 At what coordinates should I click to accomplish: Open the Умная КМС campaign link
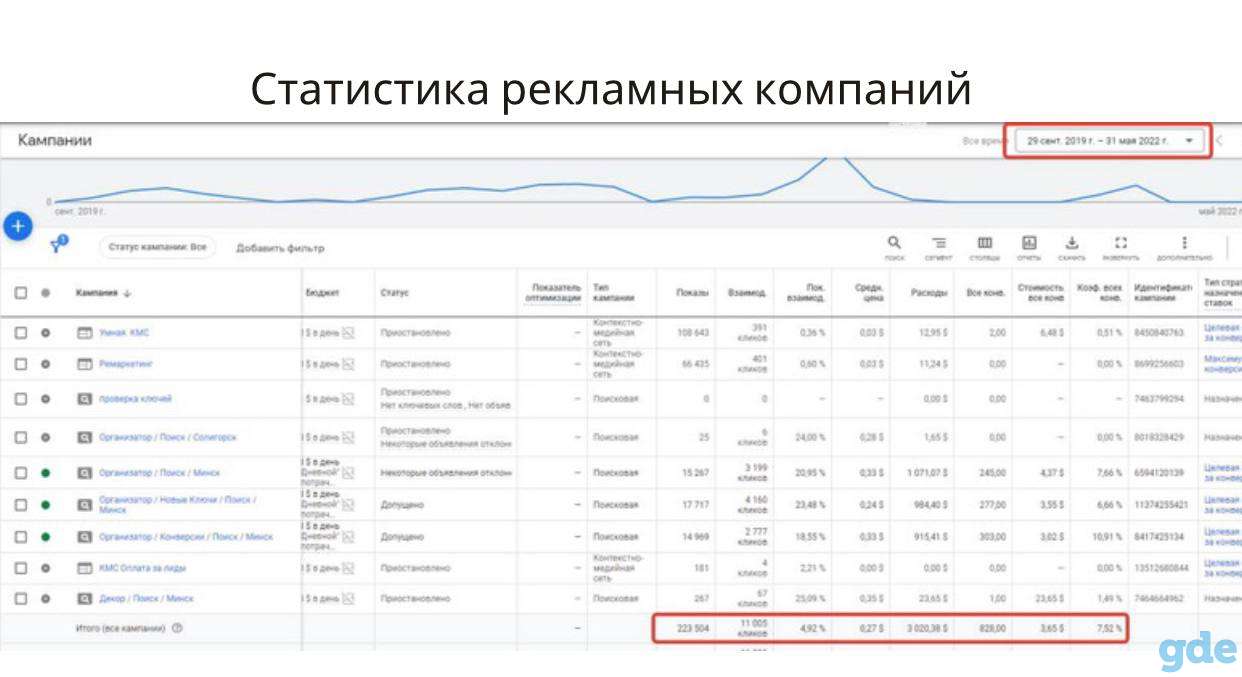pos(124,333)
